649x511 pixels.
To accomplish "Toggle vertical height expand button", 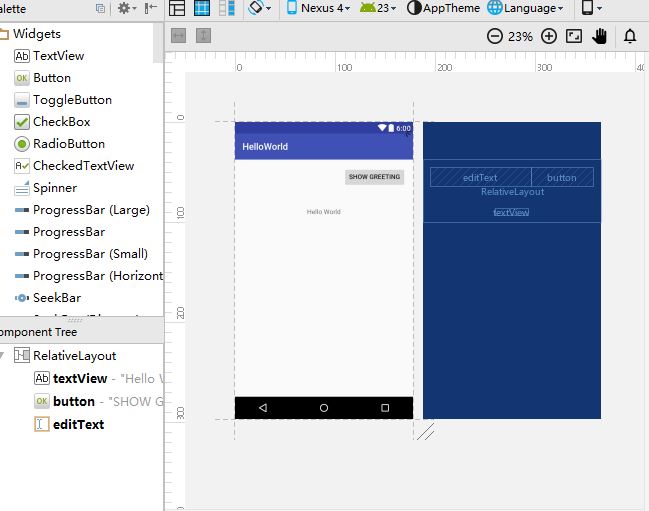I will click(x=203, y=36).
